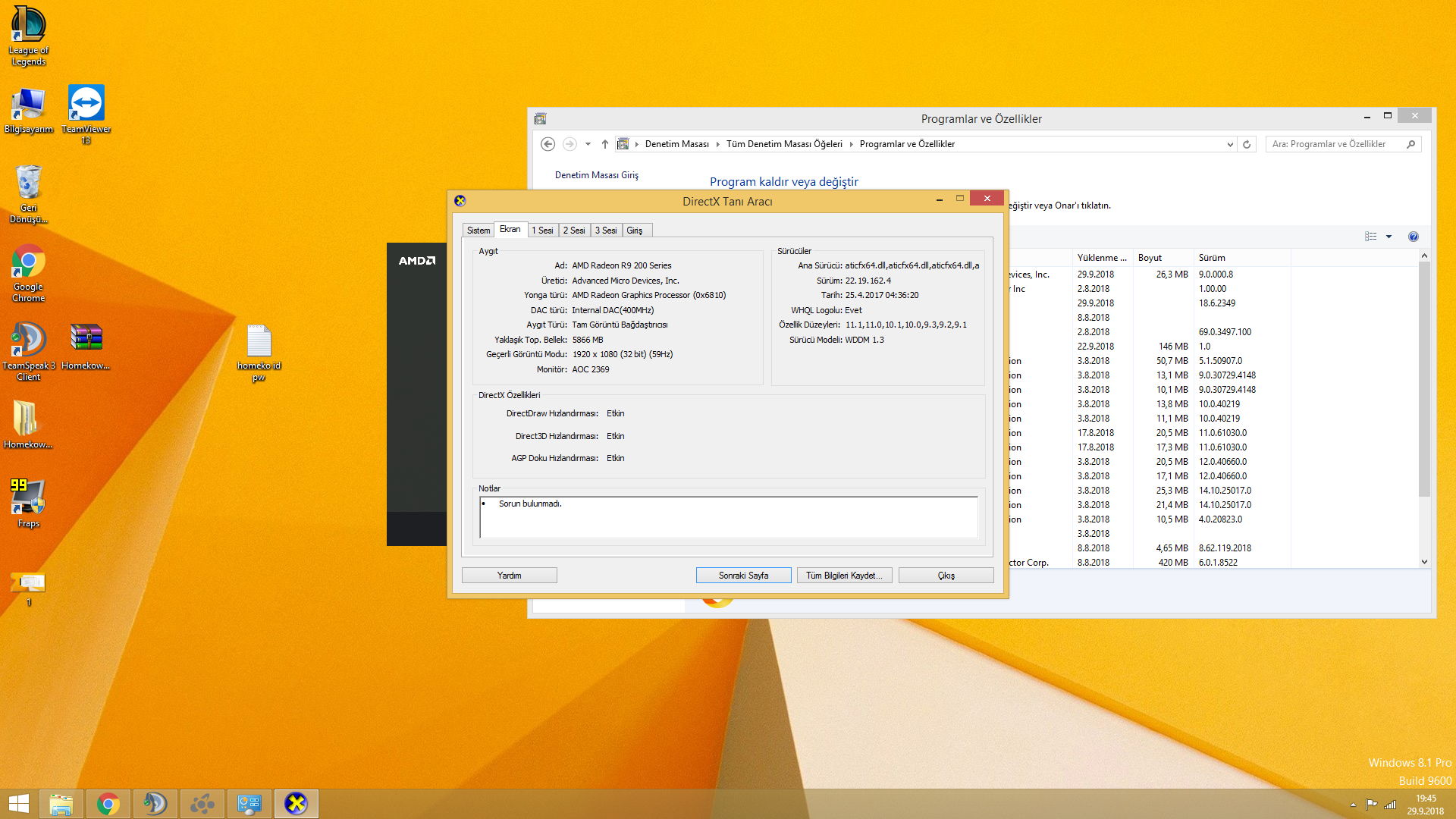Open the homeko id pw text file

click(x=259, y=353)
